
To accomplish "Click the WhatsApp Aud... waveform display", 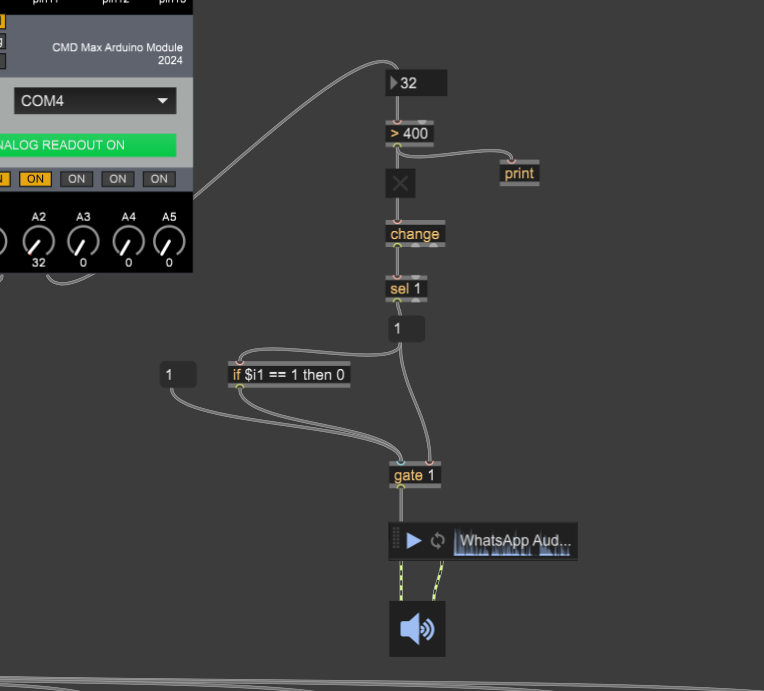I will click(x=514, y=542).
